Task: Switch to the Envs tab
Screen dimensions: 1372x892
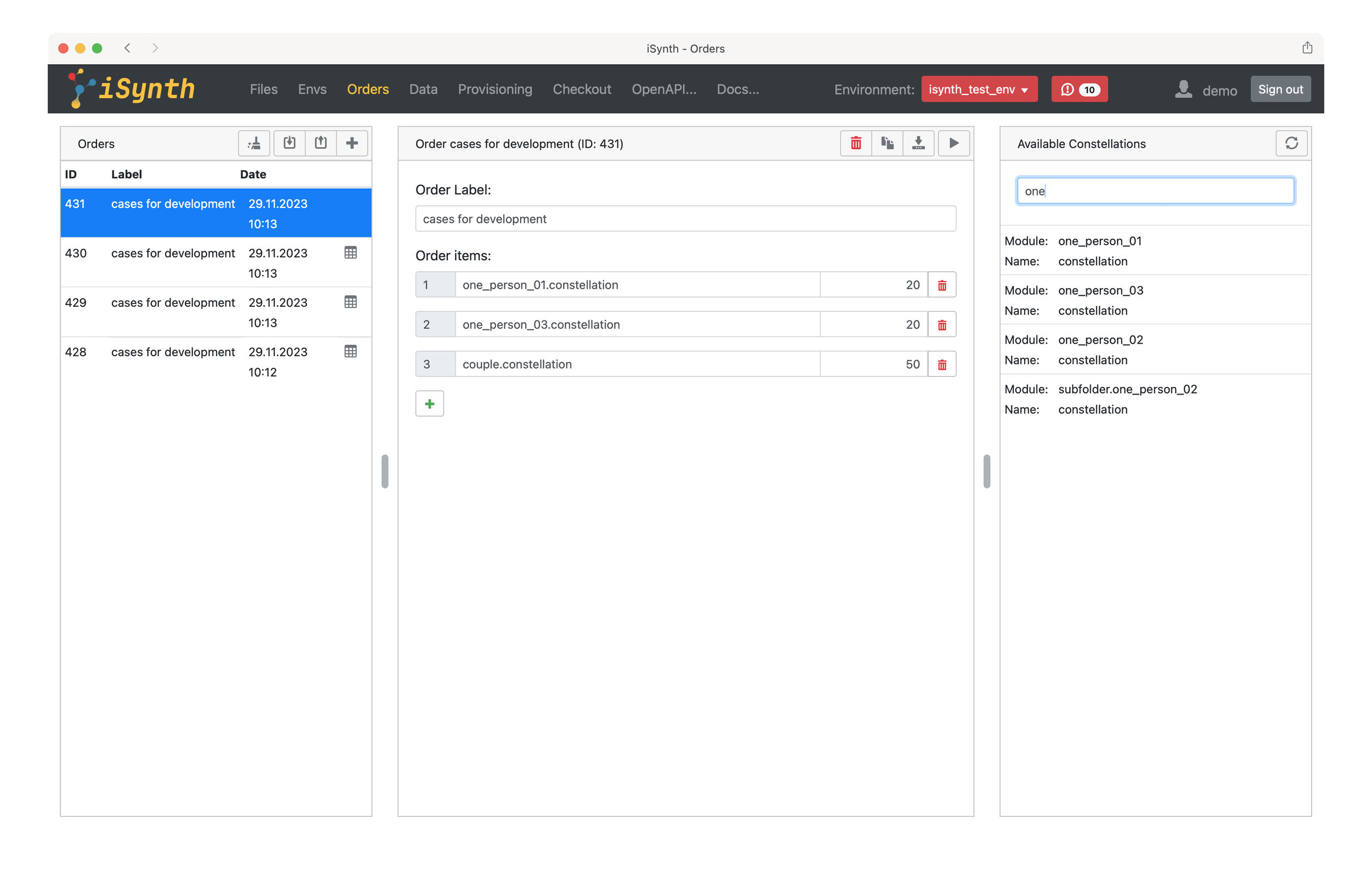Action: (312, 89)
